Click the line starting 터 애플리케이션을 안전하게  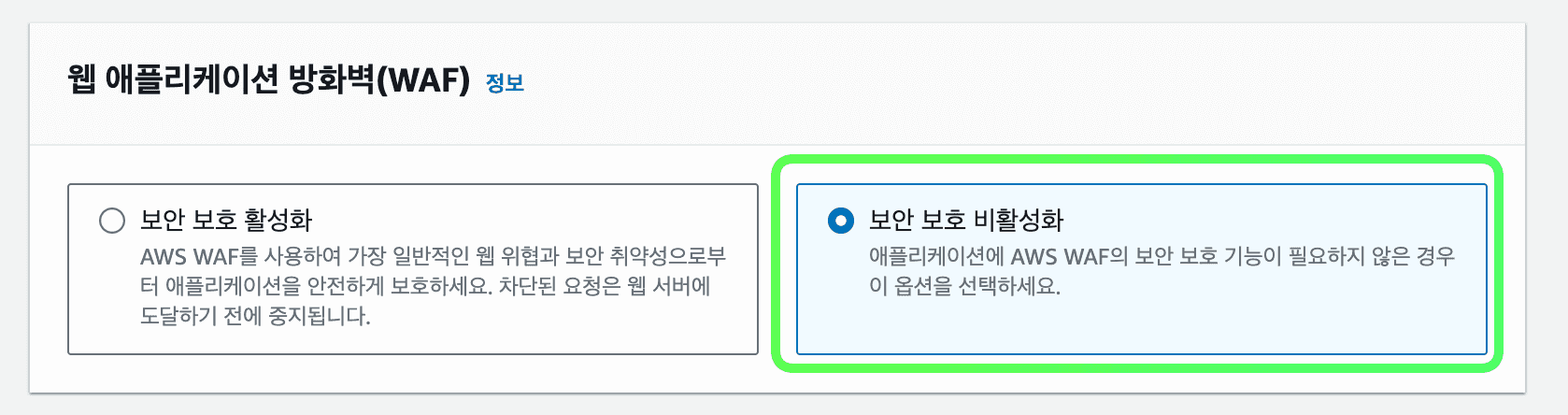point(425,286)
